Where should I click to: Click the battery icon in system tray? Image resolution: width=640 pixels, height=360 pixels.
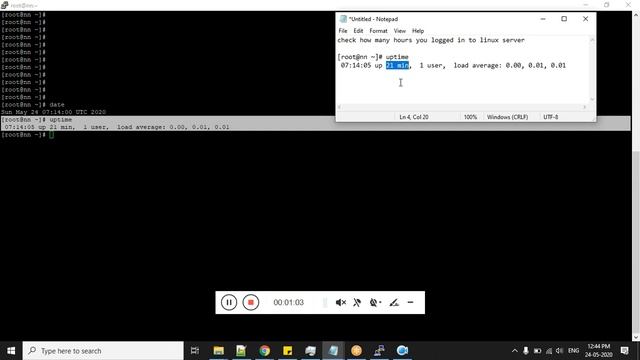(x=538, y=351)
